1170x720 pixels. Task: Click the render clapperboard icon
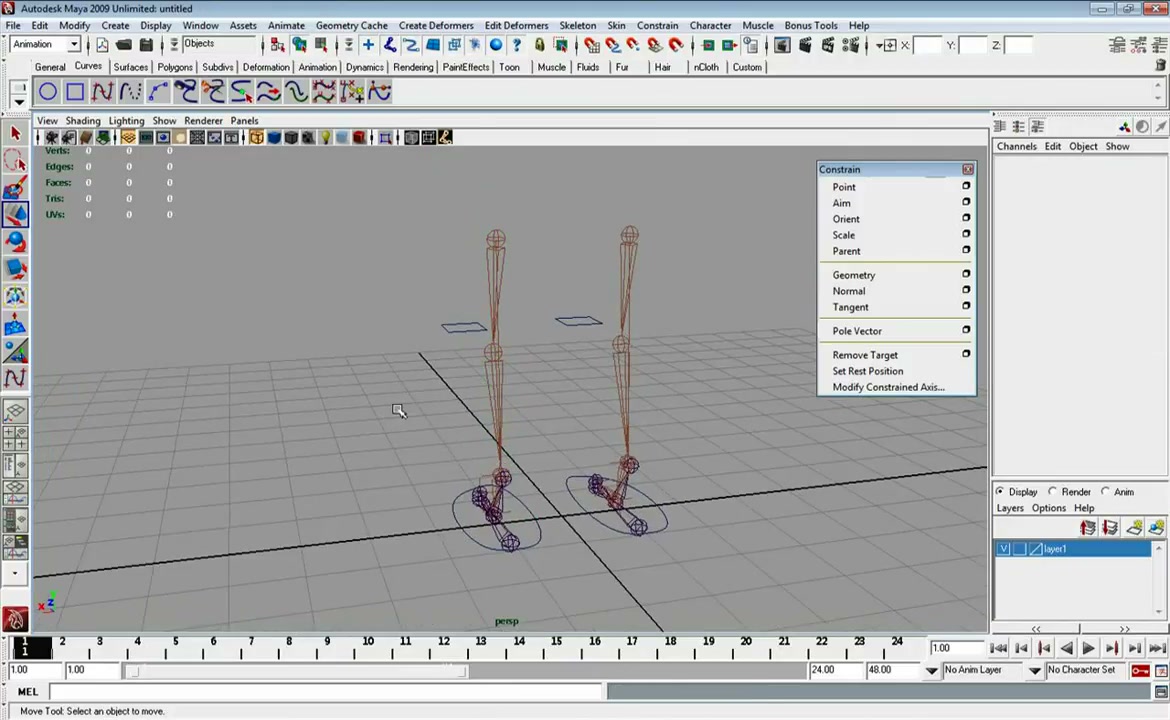click(805, 45)
